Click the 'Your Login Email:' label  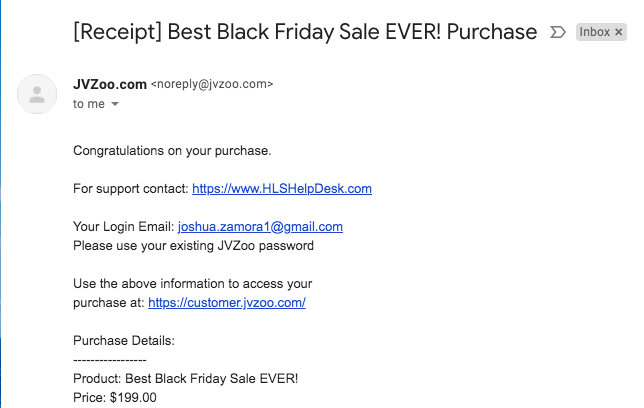pos(123,226)
